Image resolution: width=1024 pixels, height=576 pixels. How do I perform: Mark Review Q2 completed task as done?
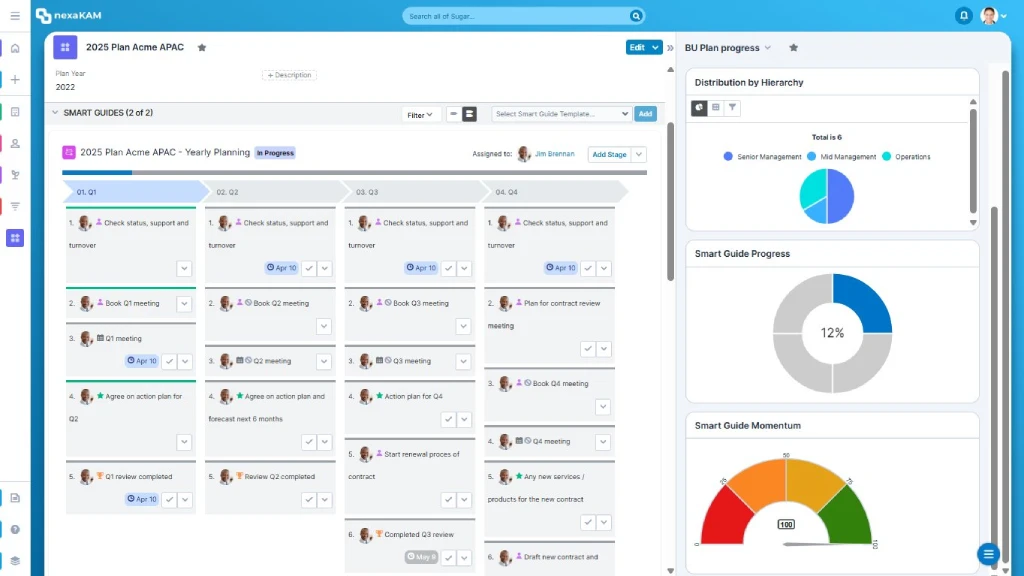pyautogui.click(x=309, y=500)
